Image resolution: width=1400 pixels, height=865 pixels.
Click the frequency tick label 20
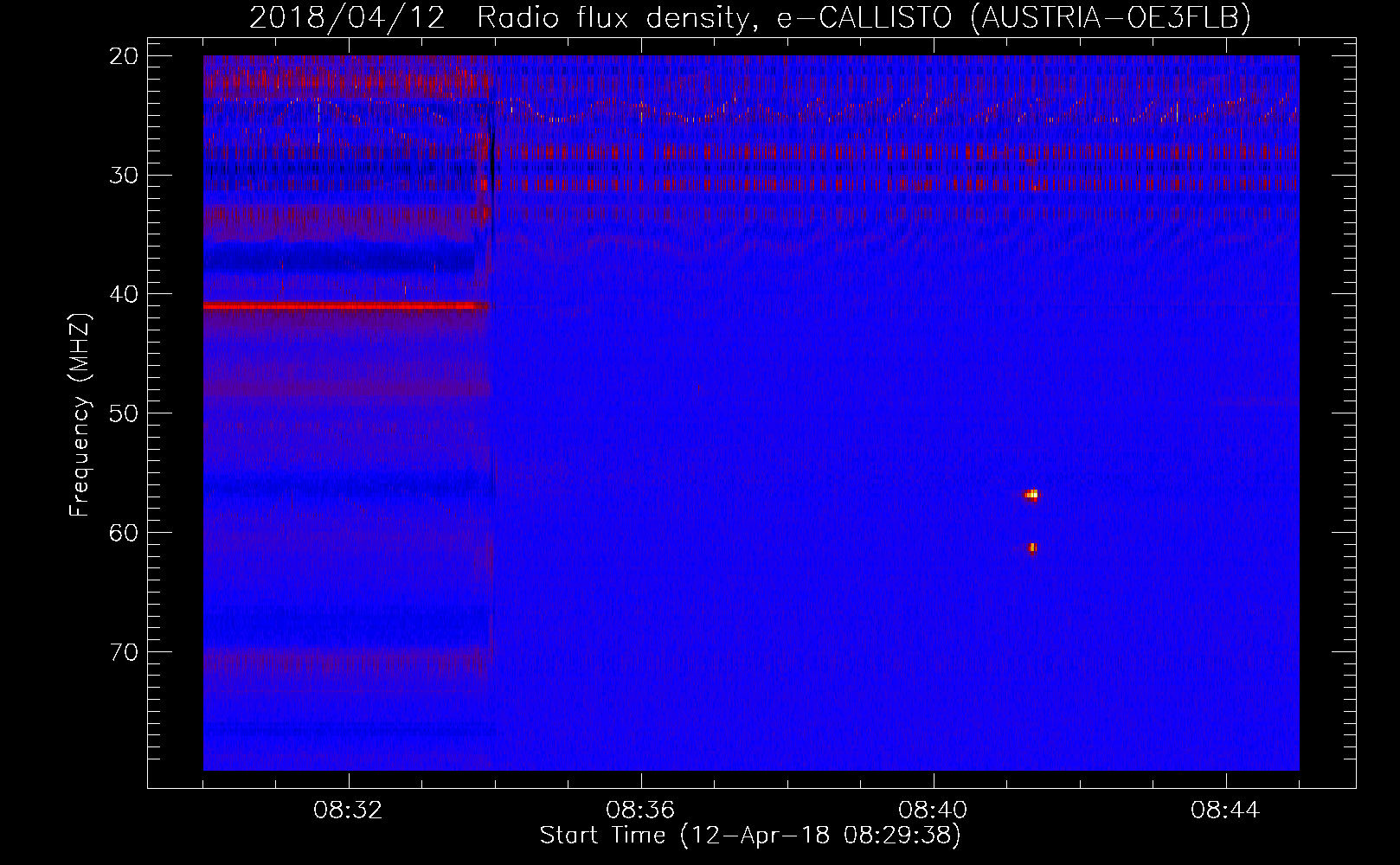pyautogui.click(x=124, y=56)
